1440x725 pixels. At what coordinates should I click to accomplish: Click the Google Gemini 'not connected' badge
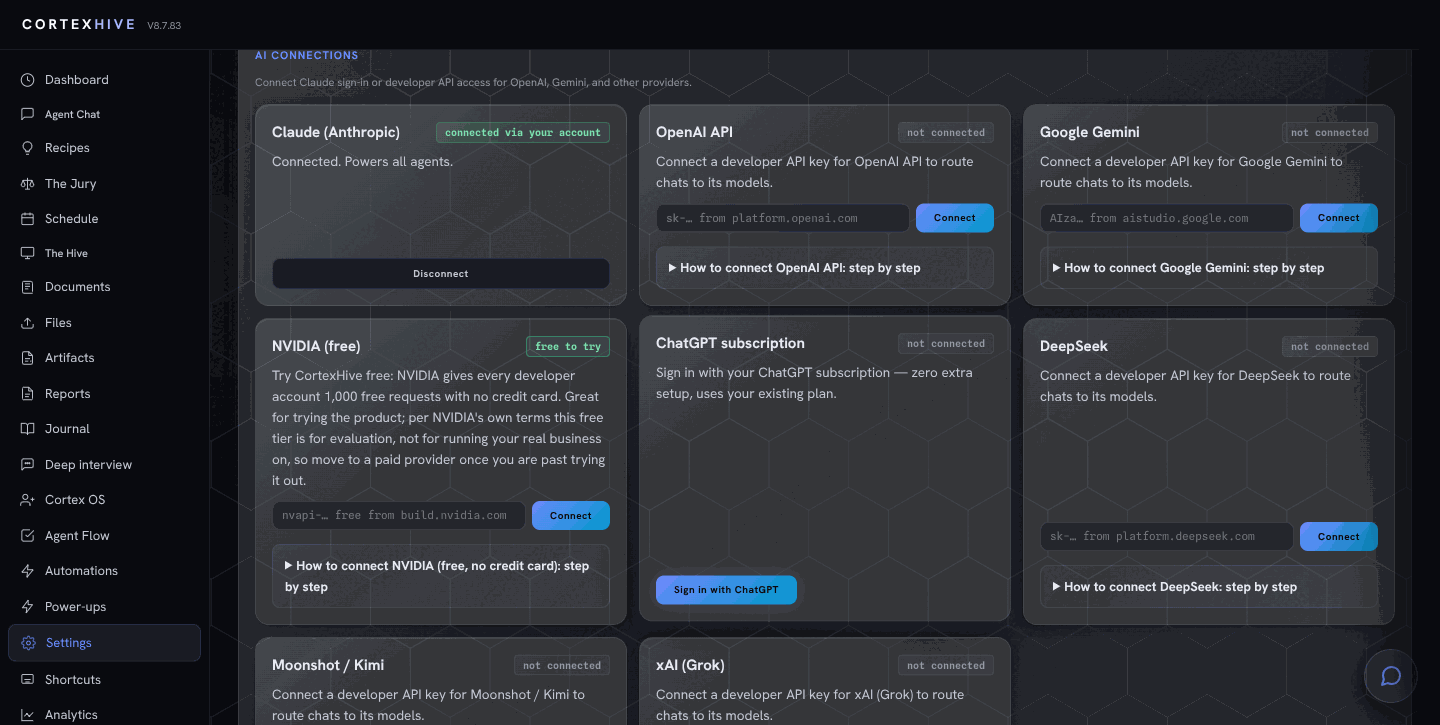[x=1330, y=132]
